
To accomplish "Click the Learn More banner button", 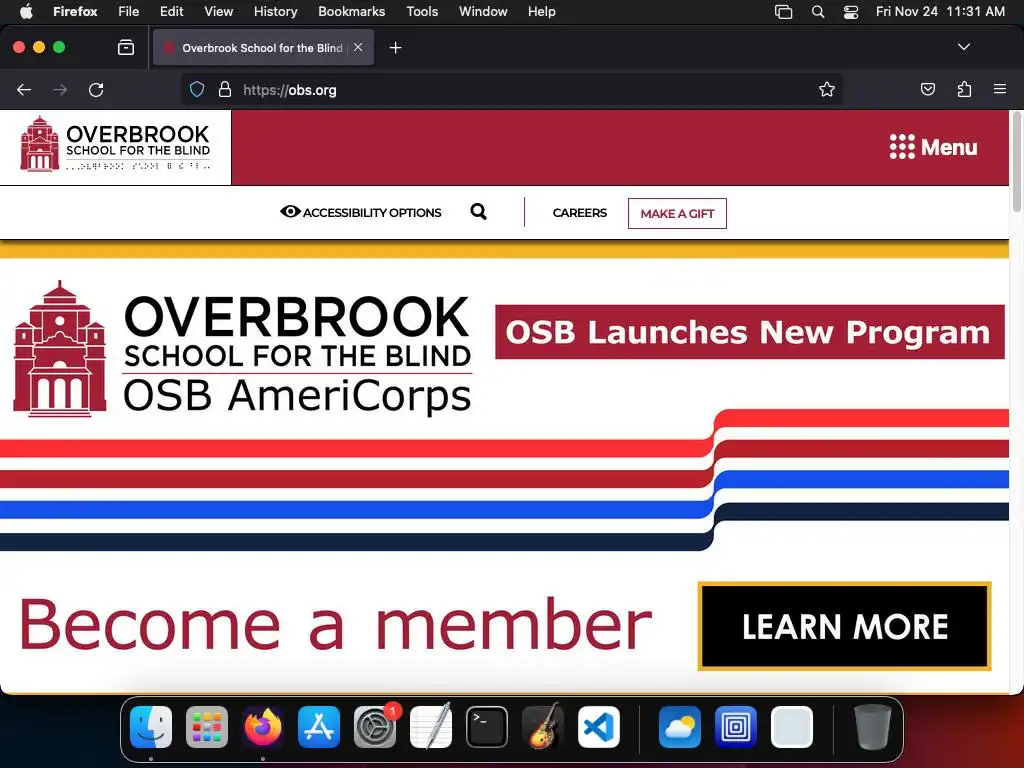I will coord(844,626).
